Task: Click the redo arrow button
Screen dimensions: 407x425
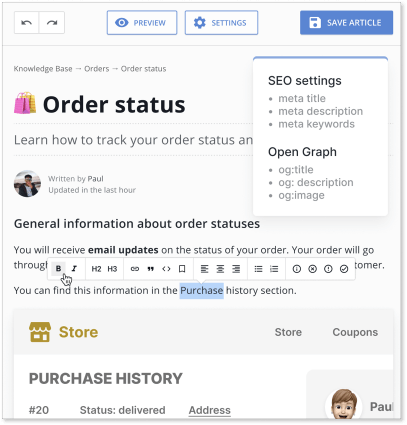Action: pos(52,23)
